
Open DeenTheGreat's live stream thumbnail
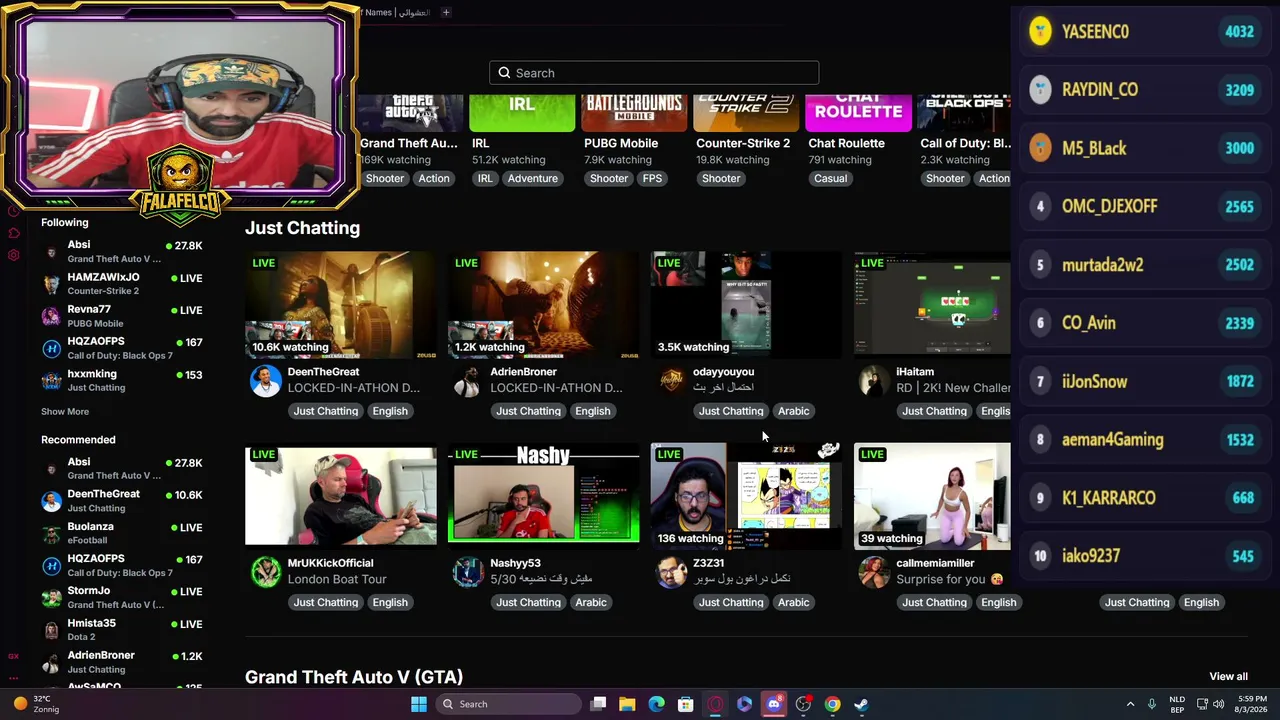tap(341, 305)
